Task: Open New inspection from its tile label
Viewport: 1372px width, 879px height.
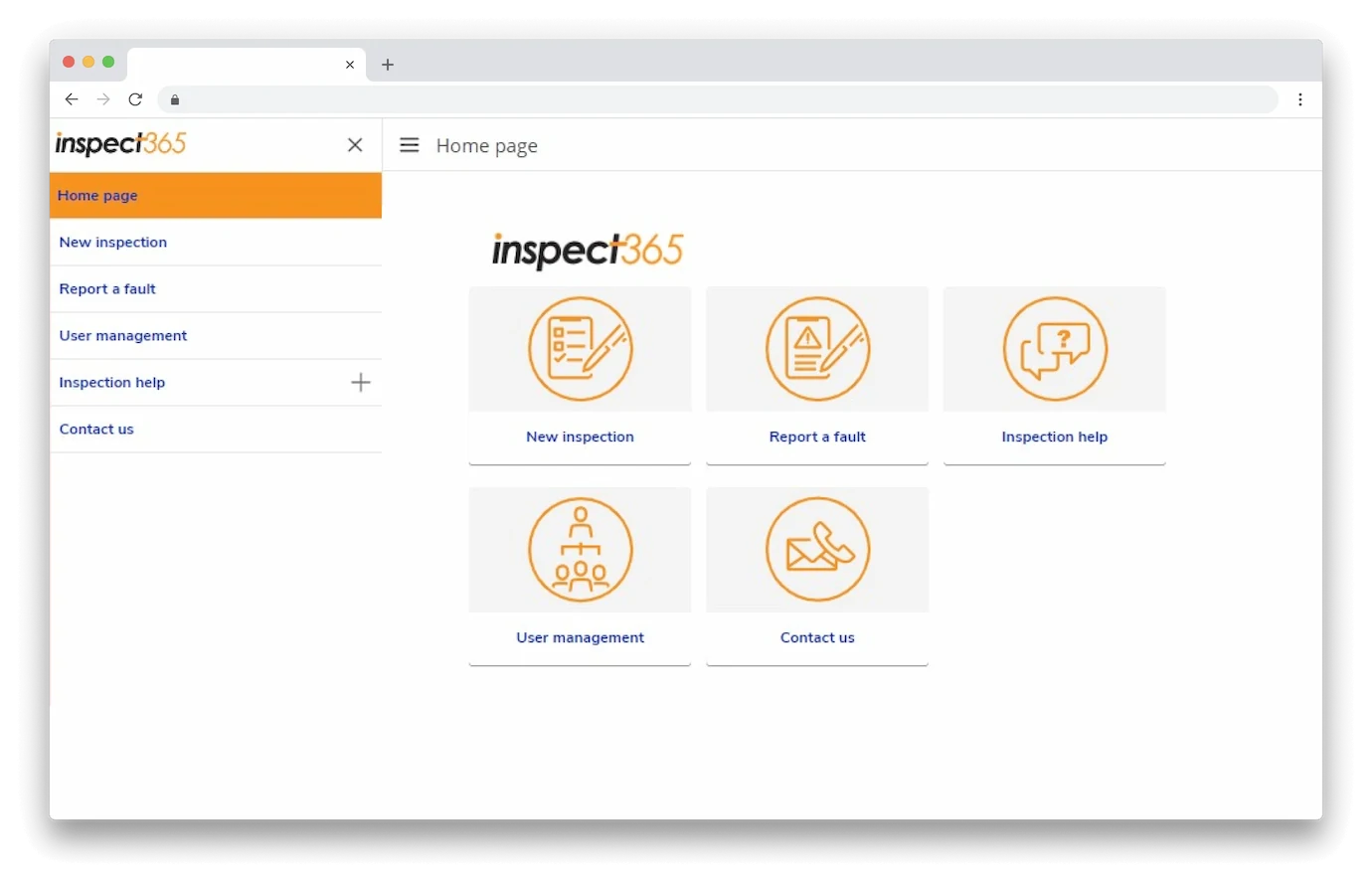Action: tap(580, 436)
